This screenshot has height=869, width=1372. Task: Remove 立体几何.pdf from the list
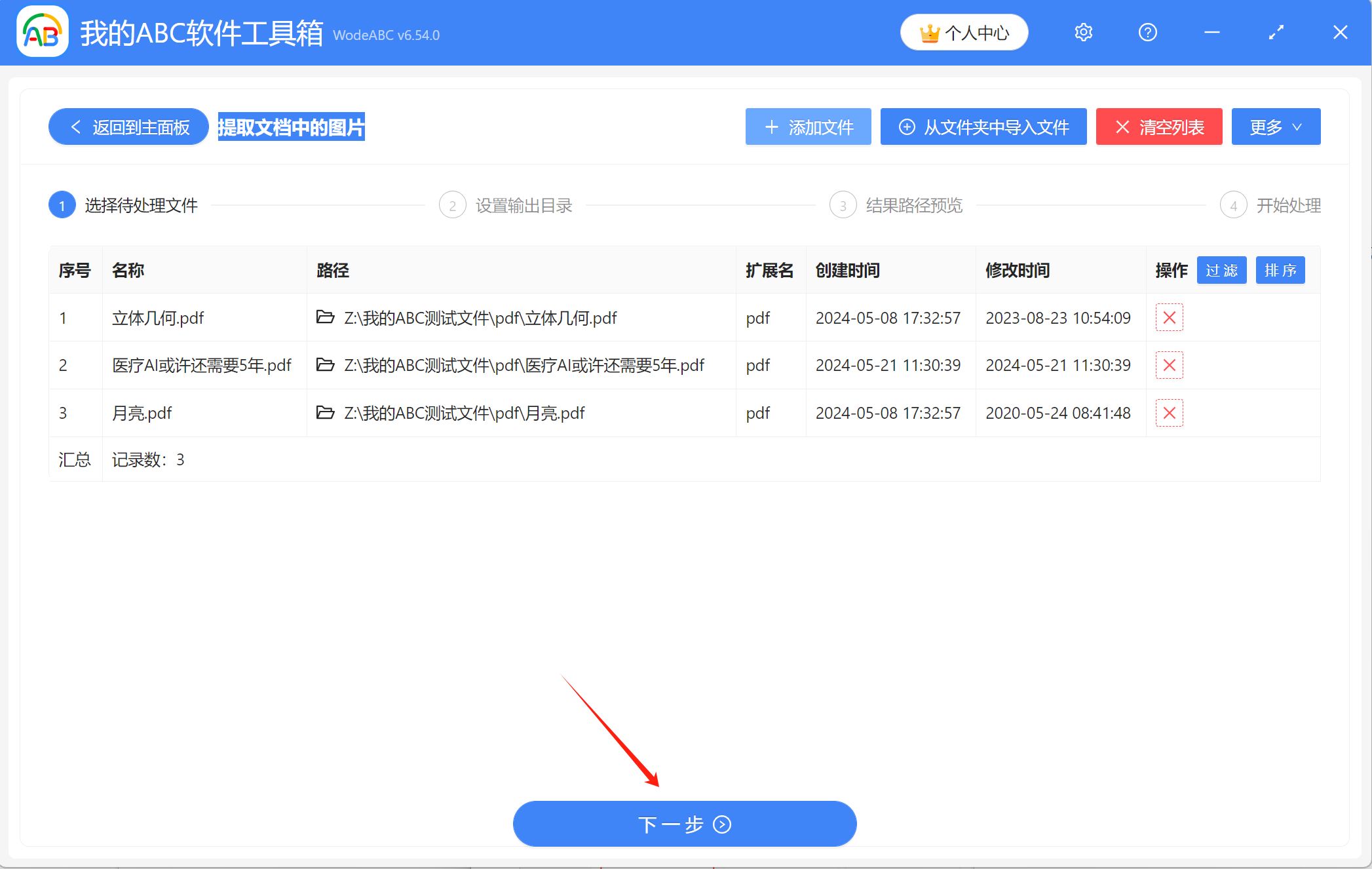point(1169,318)
